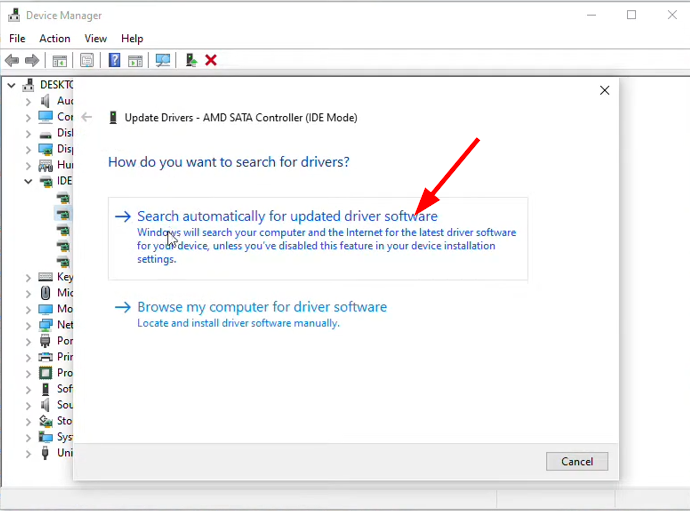Image resolution: width=690 pixels, height=511 pixels.
Task: Select the Universal Serial Bus category icon
Action: (x=45, y=452)
